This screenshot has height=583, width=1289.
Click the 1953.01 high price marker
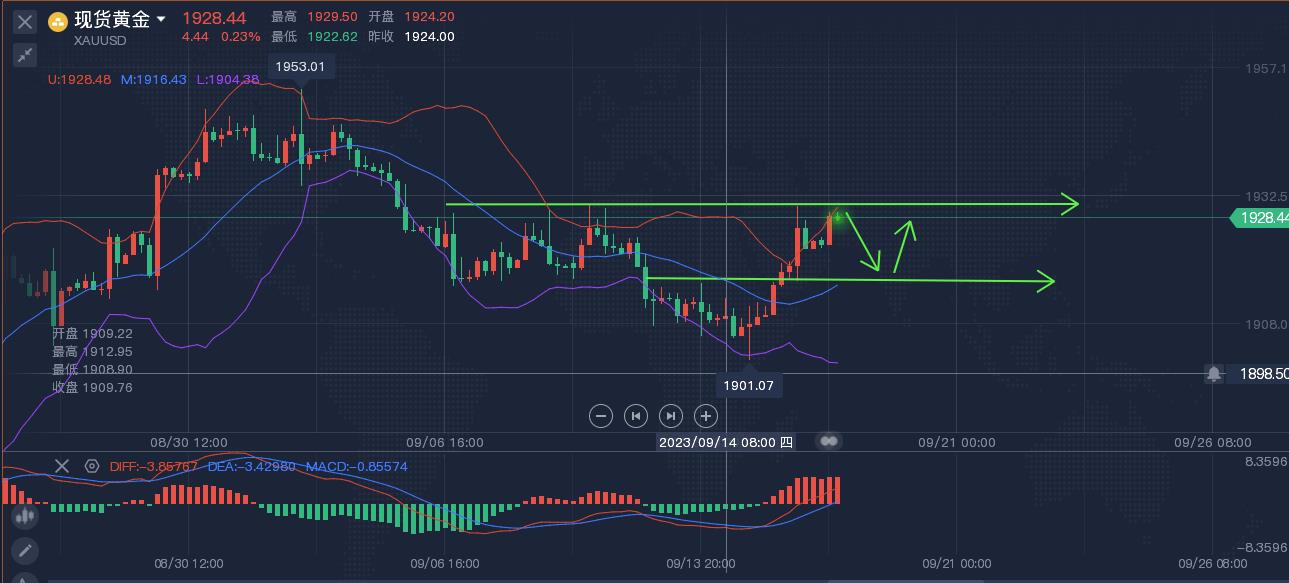(301, 67)
